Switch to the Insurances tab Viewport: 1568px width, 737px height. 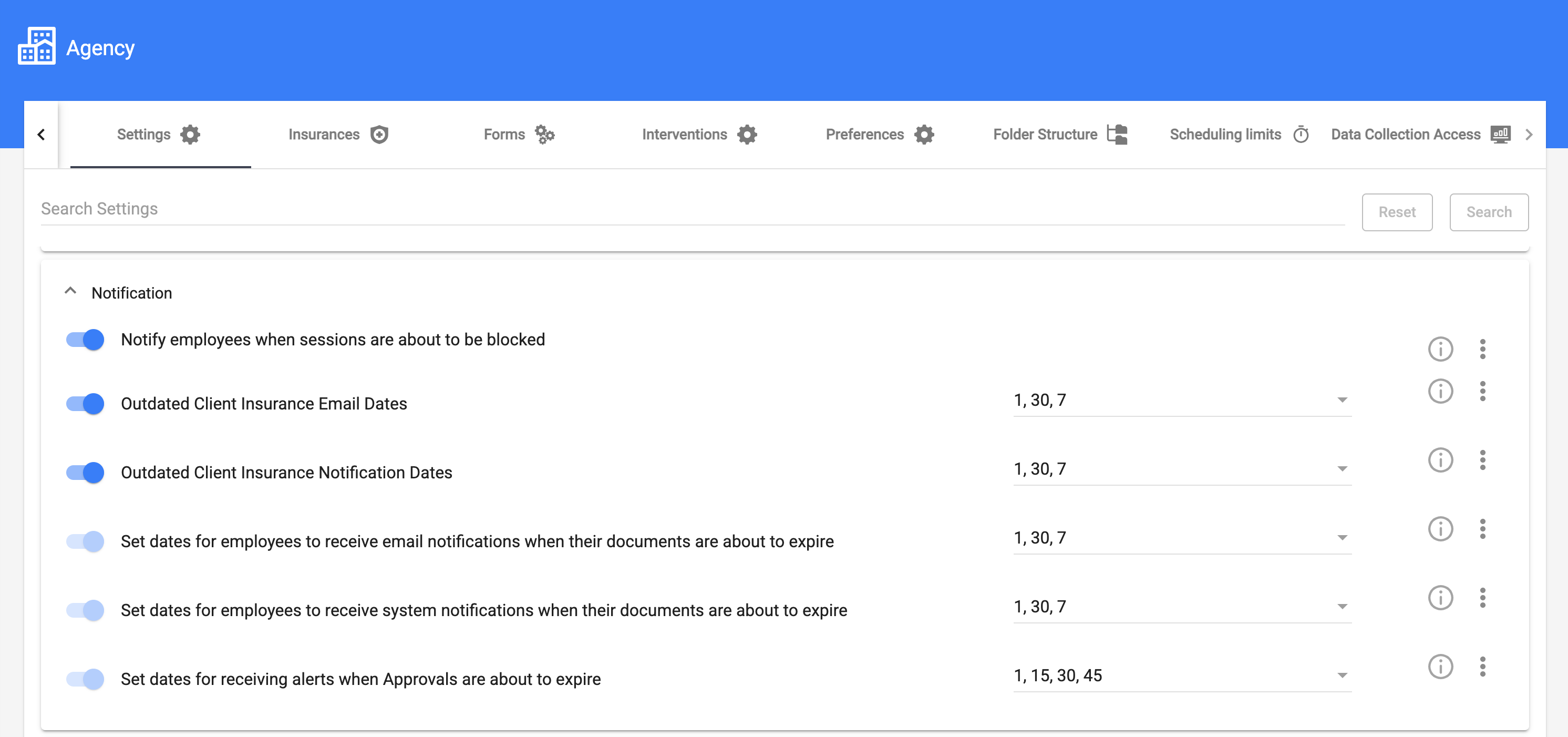338,135
